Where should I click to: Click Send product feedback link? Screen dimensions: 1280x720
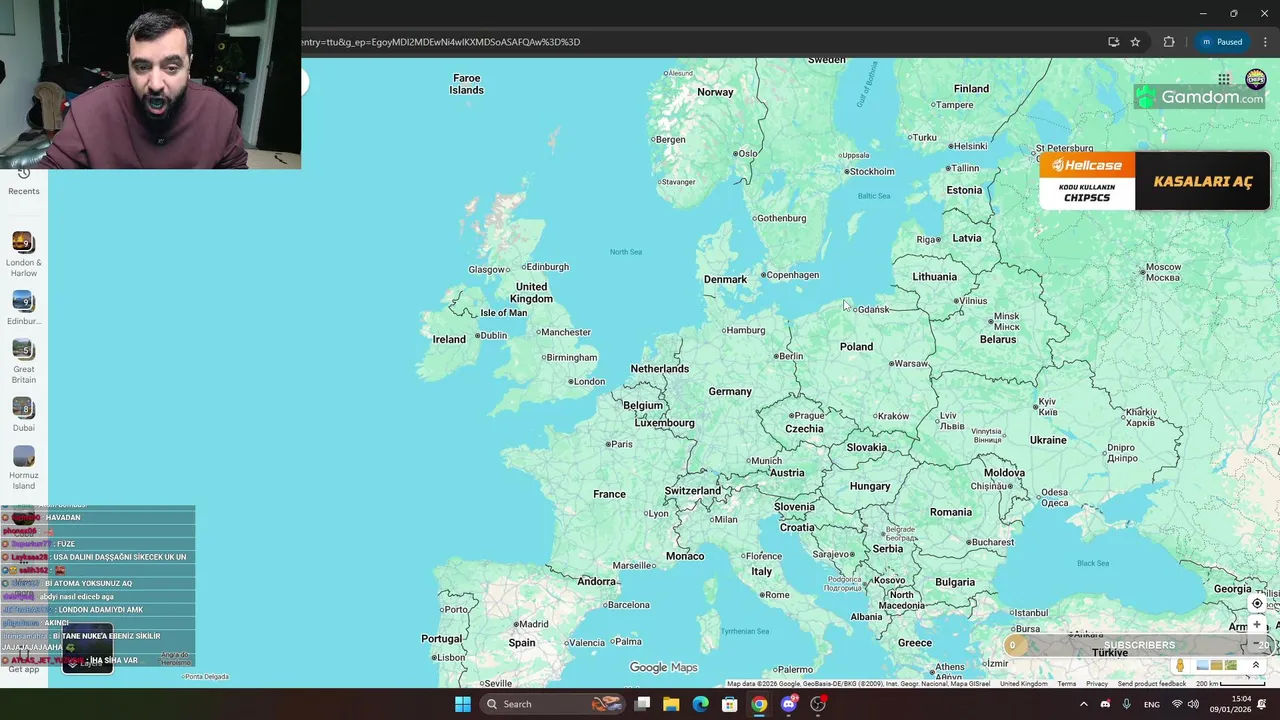pyautogui.click(x=1152, y=684)
